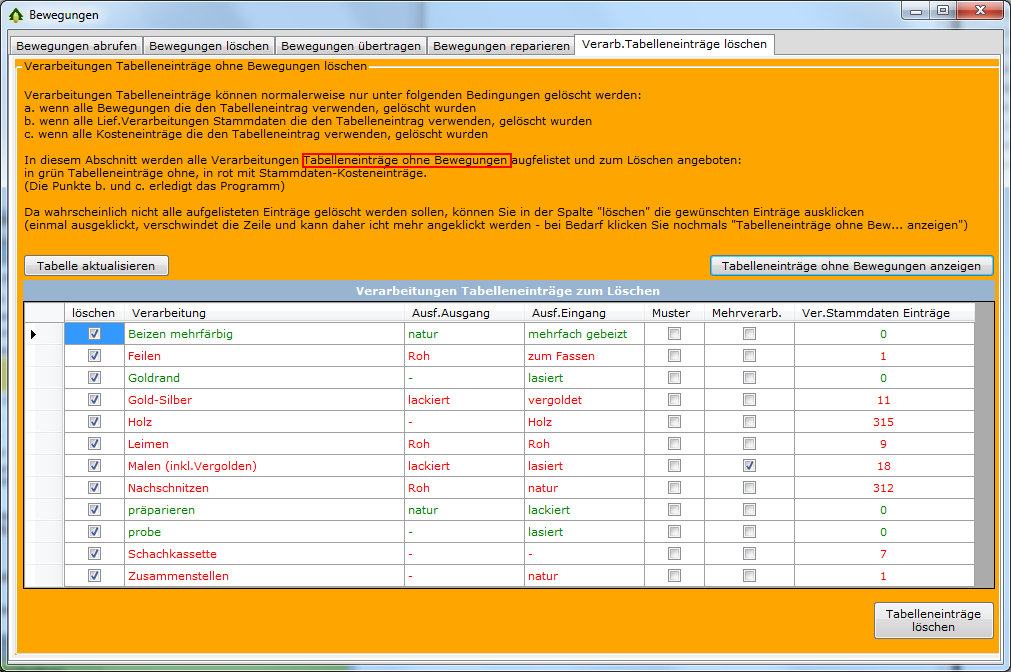Image resolution: width=1011 pixels, height=672 pixels.
Task: Click the Bewegungen app icon in title bar
Action: click(14, 15)
